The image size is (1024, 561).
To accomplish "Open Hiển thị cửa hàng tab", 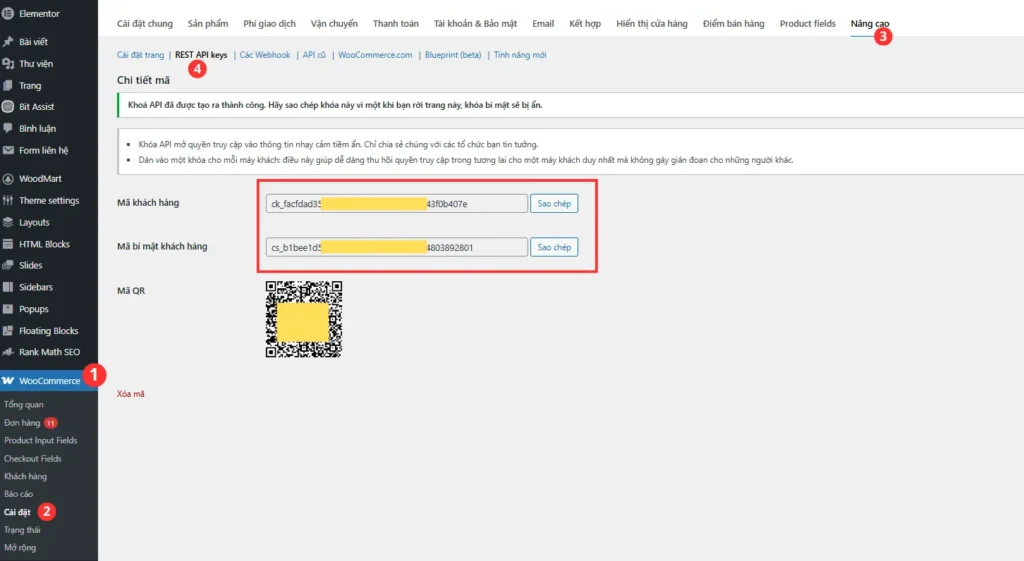I will 652,24.
